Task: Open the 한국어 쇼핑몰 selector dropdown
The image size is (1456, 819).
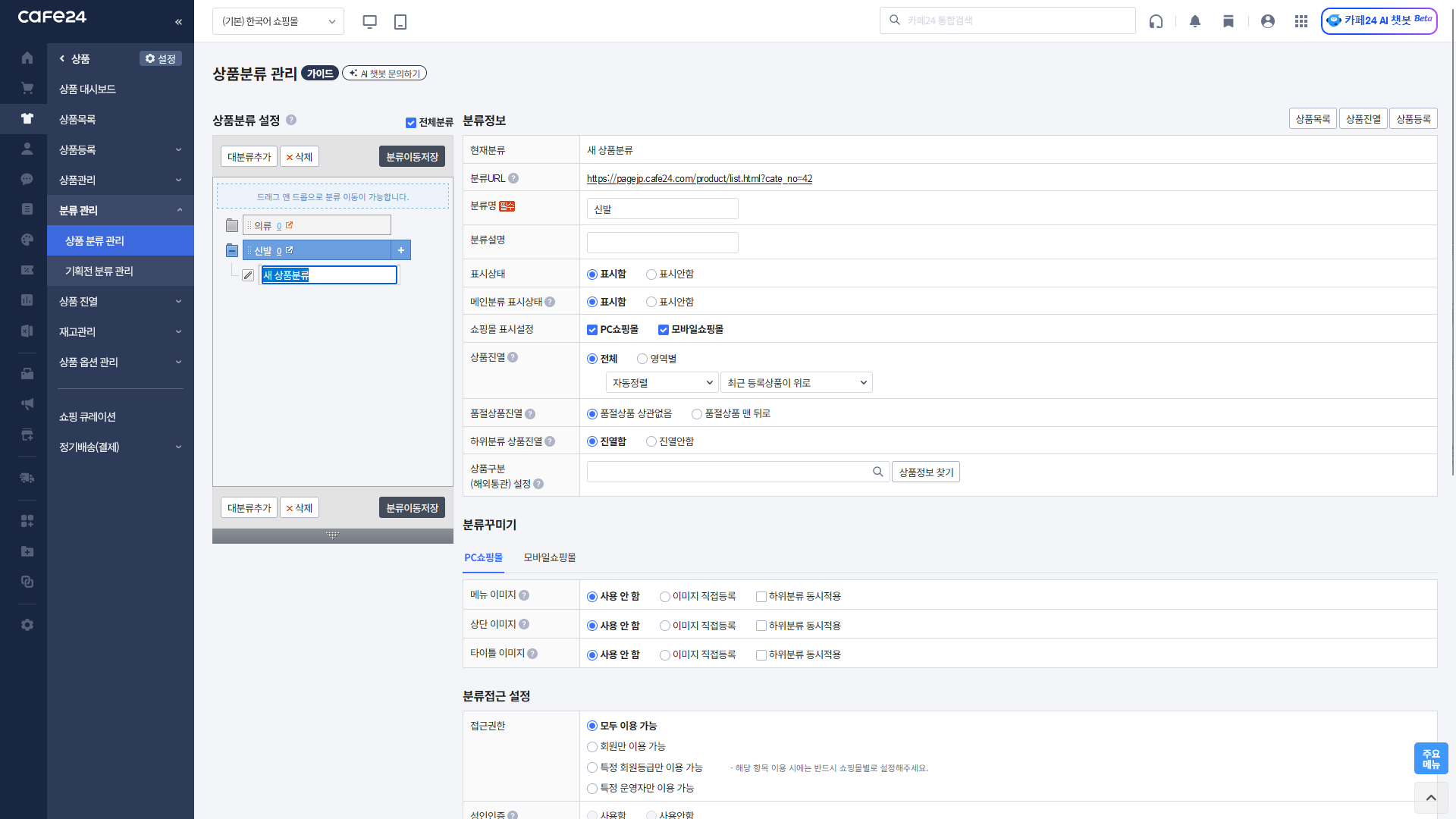Action: coord(278,21)
